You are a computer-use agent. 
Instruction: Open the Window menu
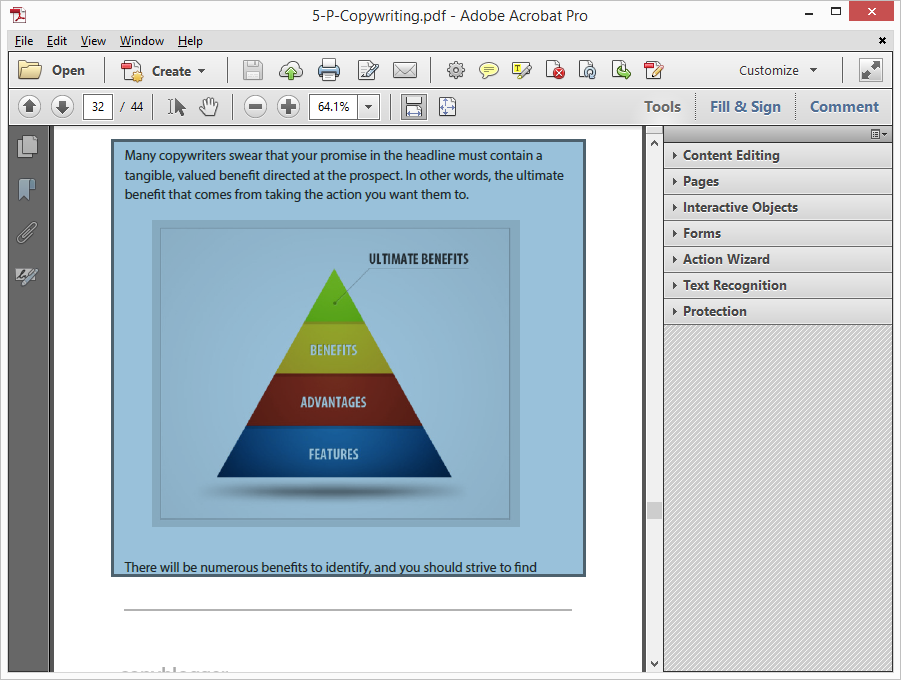pyautogui.click(x=141, y=41)
